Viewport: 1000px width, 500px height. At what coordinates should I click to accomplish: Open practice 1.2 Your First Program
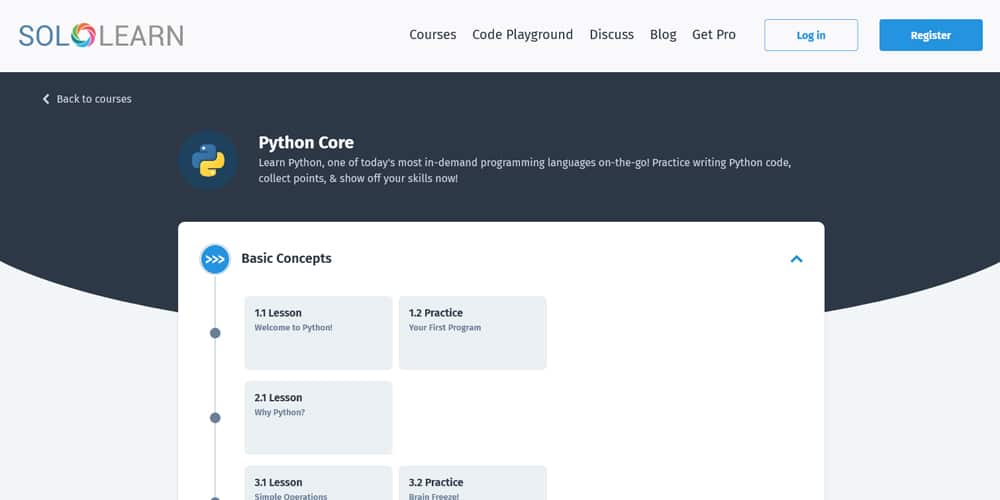472,332
